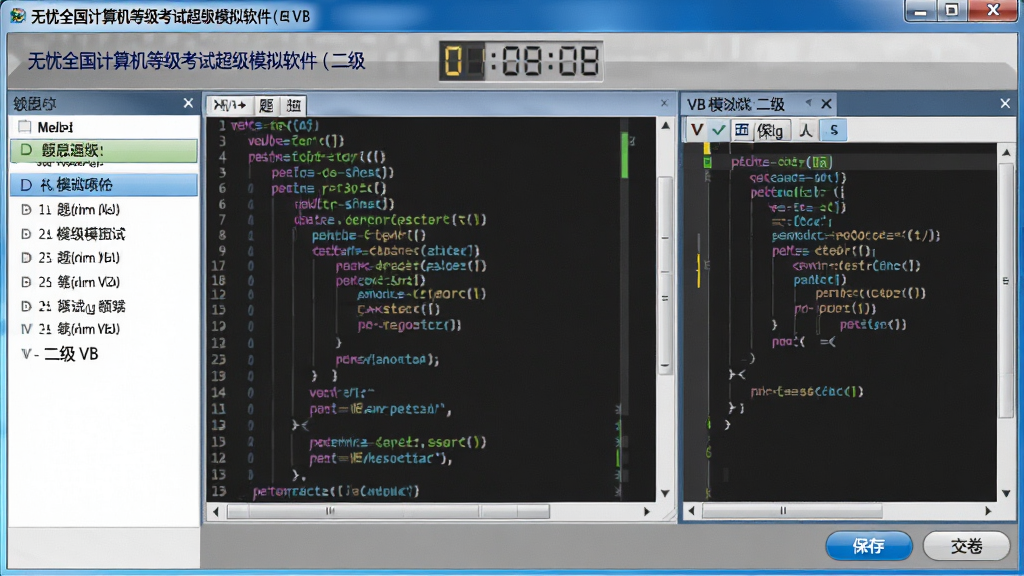Click line number 23 in center editor
Screen dimensions: 1024x576
click(218, 359)
